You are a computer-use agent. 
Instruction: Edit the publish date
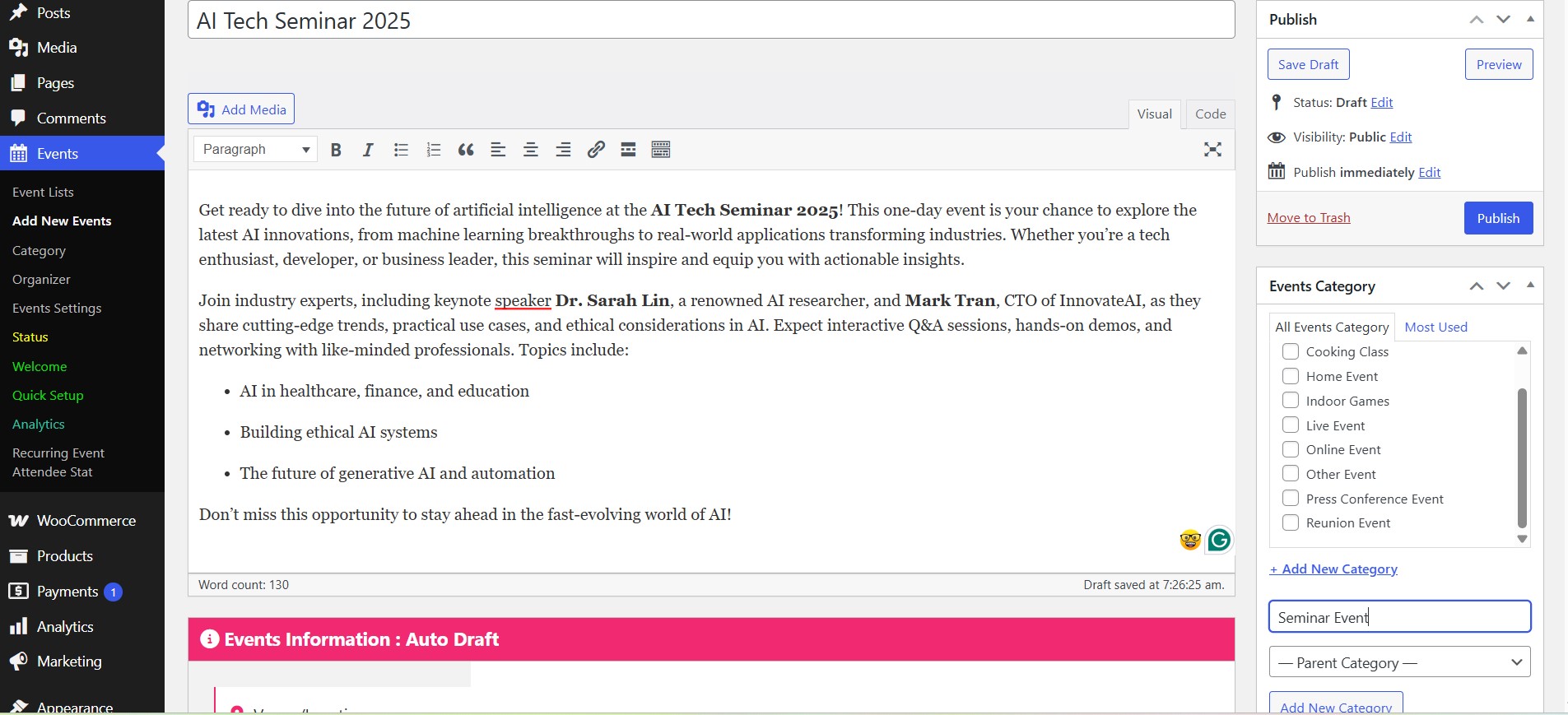[1430, 172]
